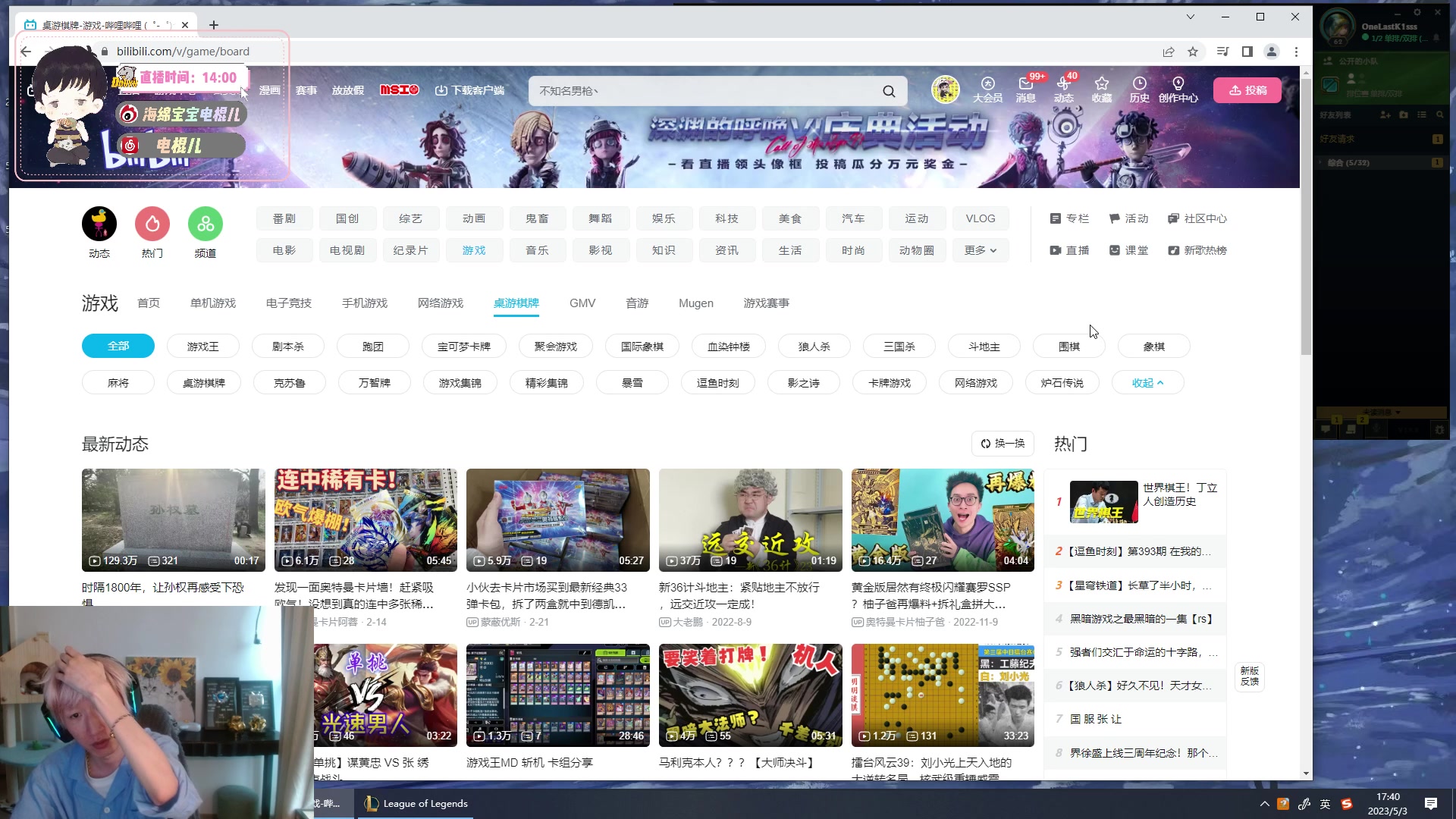Open the browser profile icon
The width and height of the screenshot is (1456, 819).
[x=1272, y=52]
